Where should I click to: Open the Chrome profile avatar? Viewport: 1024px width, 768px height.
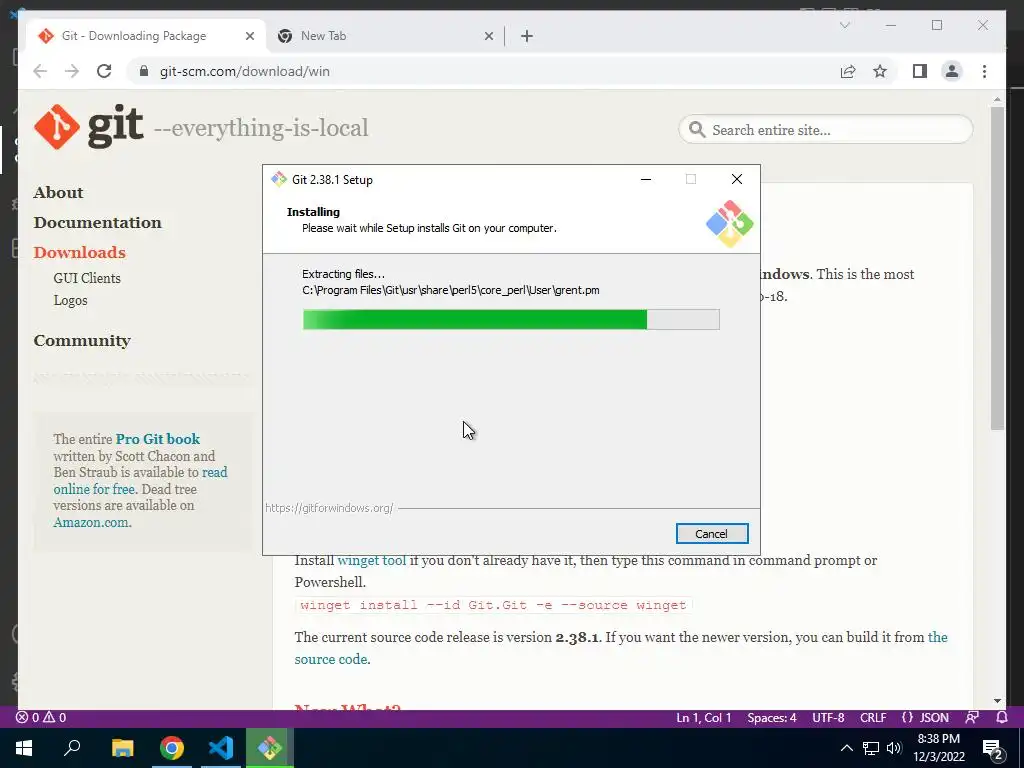tap(952, 71)
